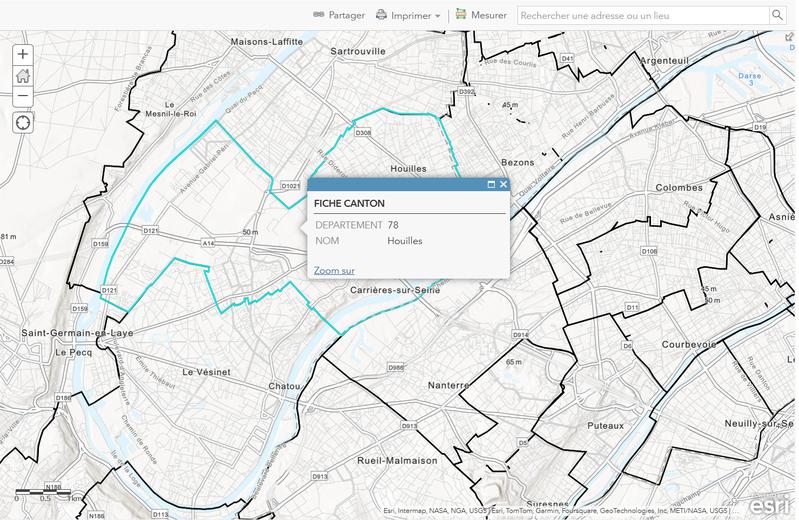
Task: Click the home default extent button
Action: click(x=23, y=75)
